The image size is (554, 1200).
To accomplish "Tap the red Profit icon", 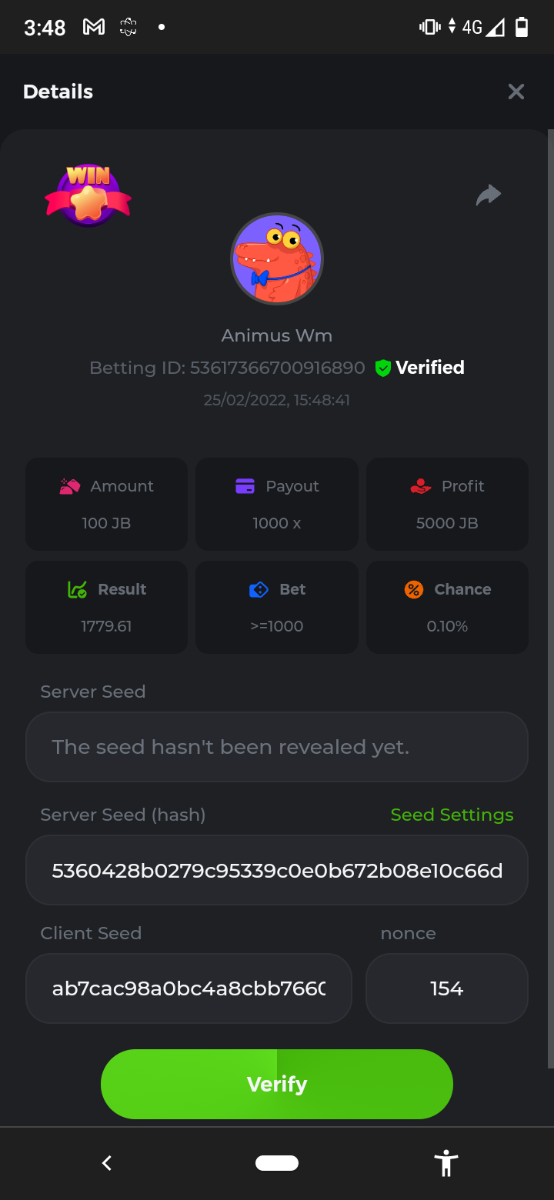I will pyautogui.click(x=421, y=486).
